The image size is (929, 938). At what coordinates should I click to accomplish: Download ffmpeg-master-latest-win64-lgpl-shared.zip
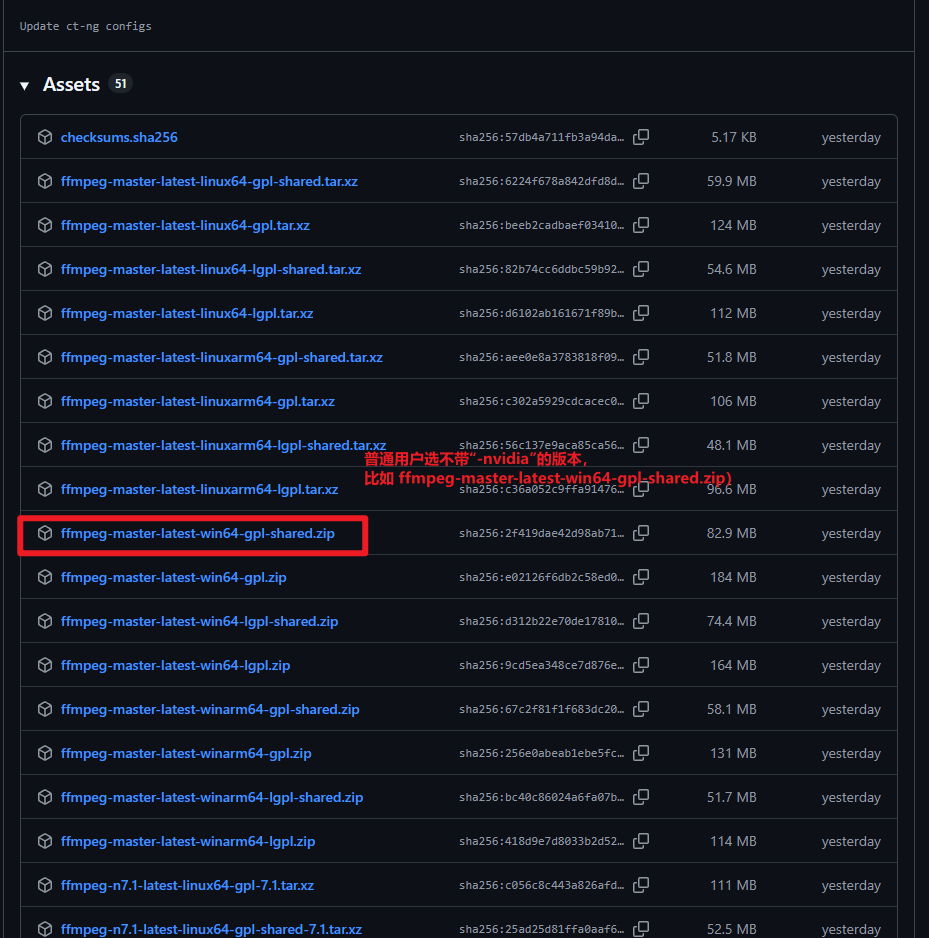click(200, 622)
